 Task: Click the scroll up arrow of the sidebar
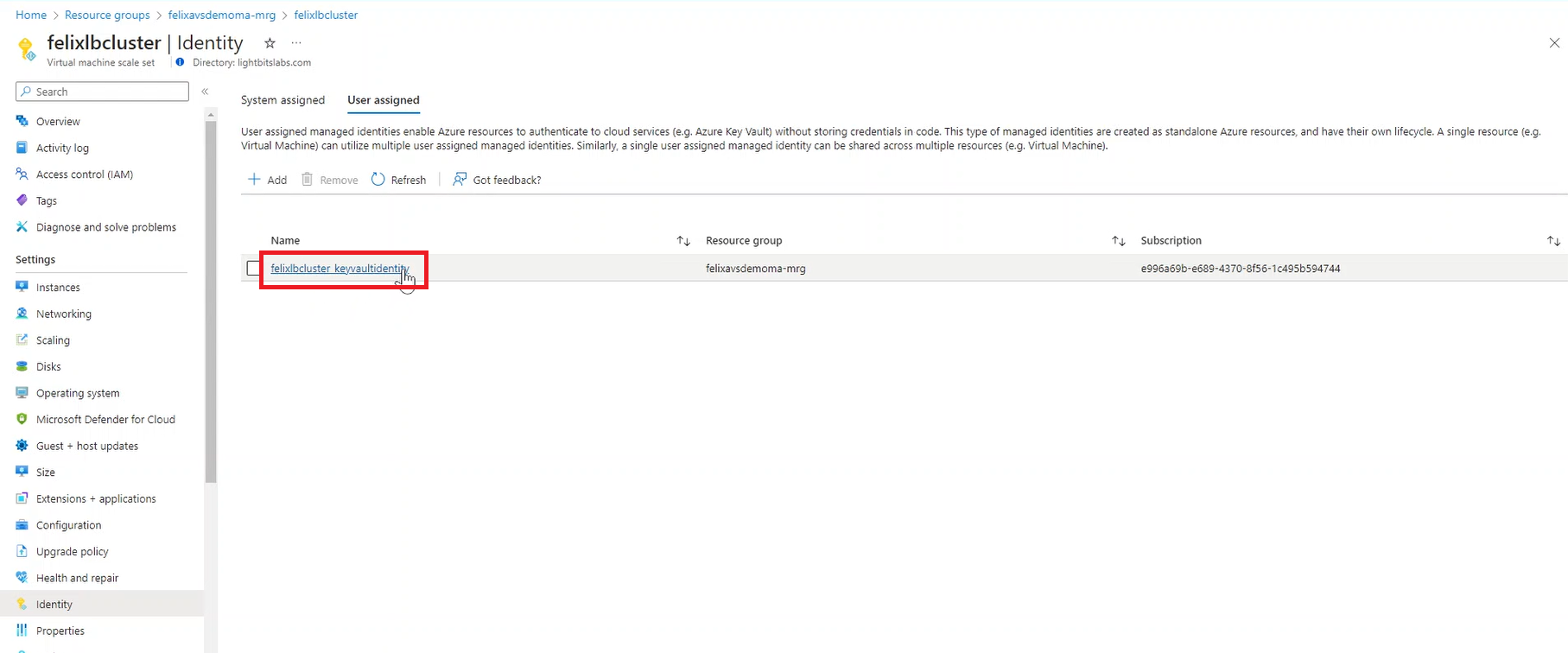click(211, 114)
